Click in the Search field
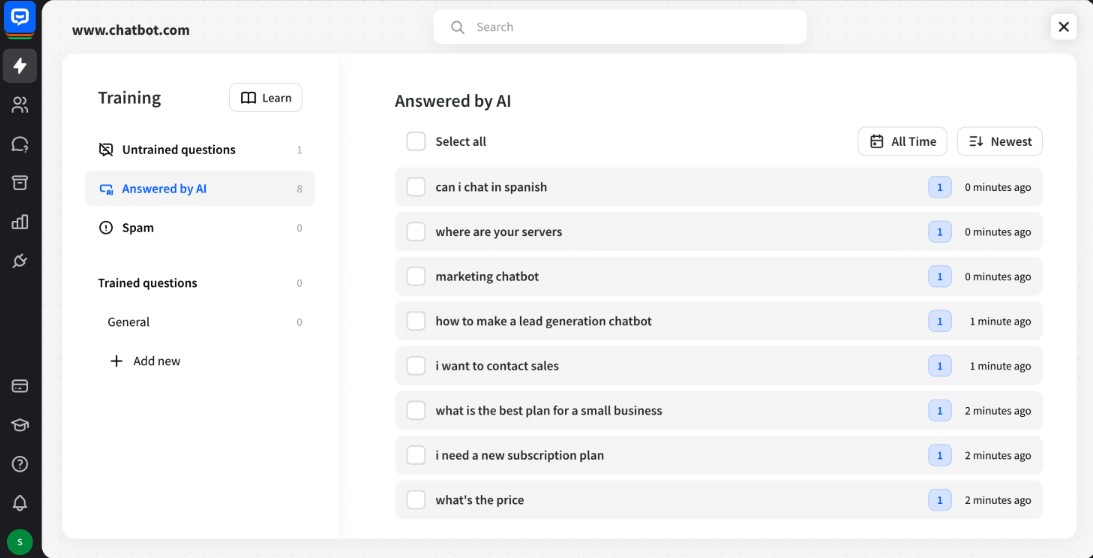1093x558 pixels. (x=620, y=27)
